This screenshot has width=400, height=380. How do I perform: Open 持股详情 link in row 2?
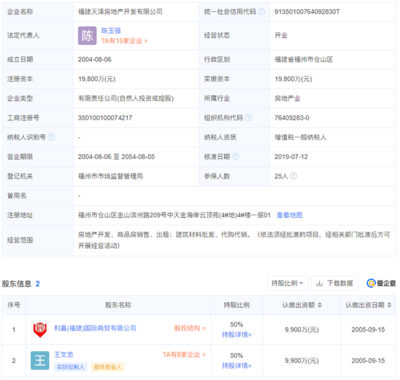pyautogui.click(x=237, y=366)
